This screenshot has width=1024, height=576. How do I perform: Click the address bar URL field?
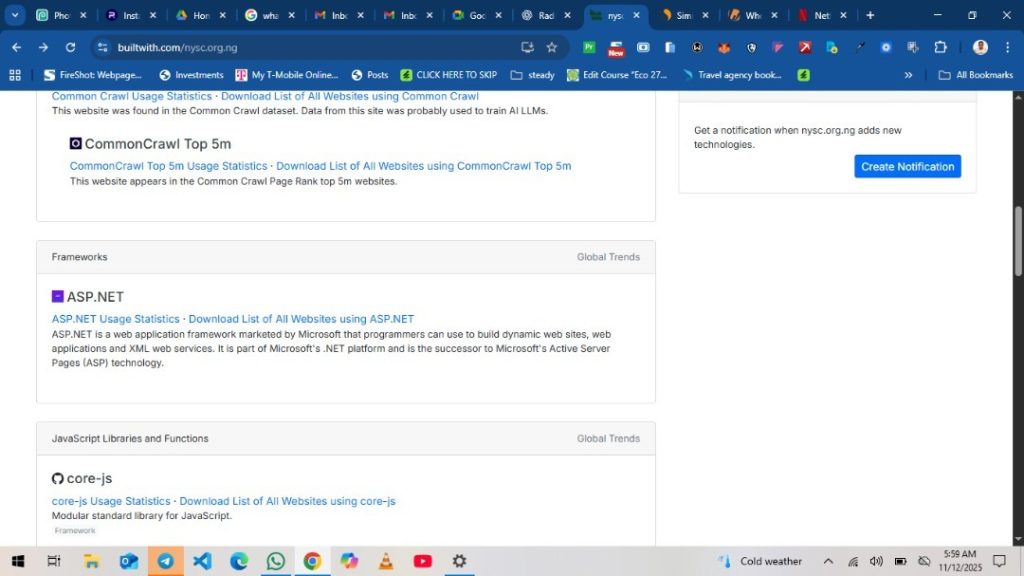pos(300,47)
